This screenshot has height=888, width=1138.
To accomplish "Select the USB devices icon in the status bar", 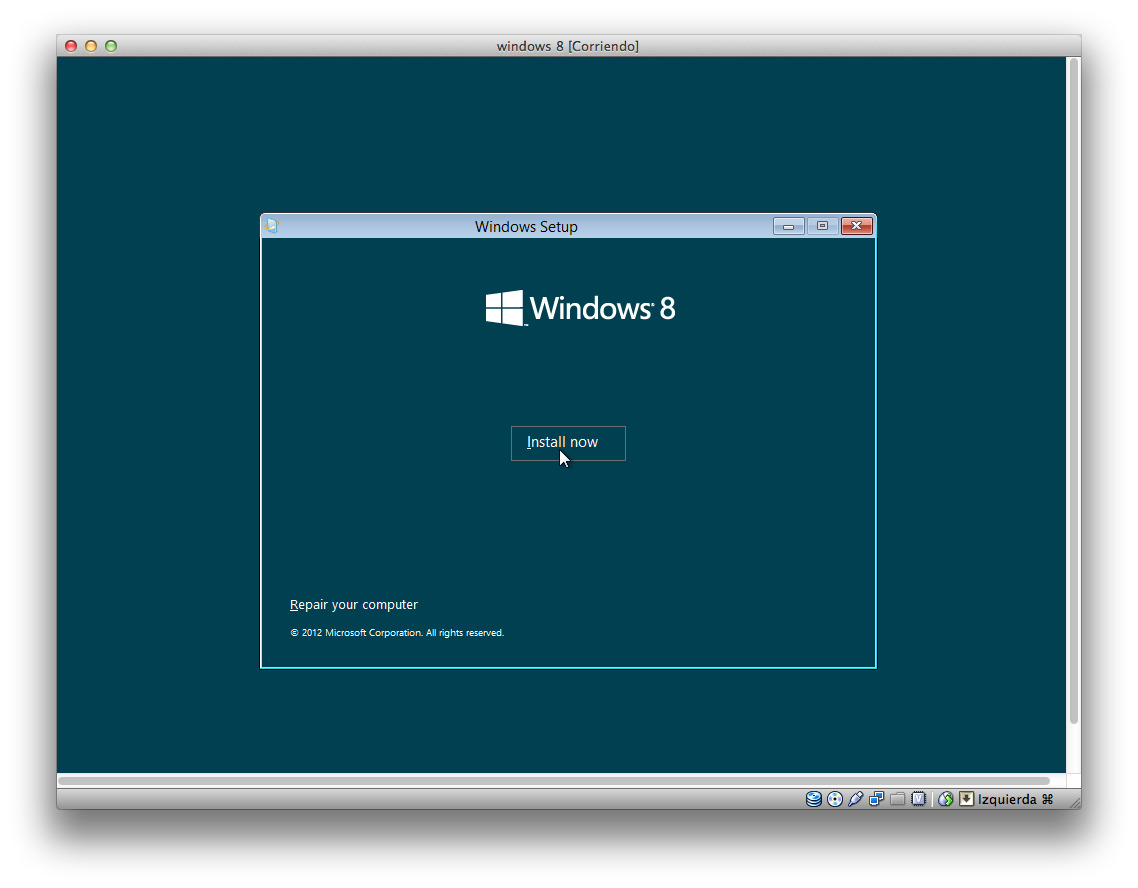I will (856, 799).
